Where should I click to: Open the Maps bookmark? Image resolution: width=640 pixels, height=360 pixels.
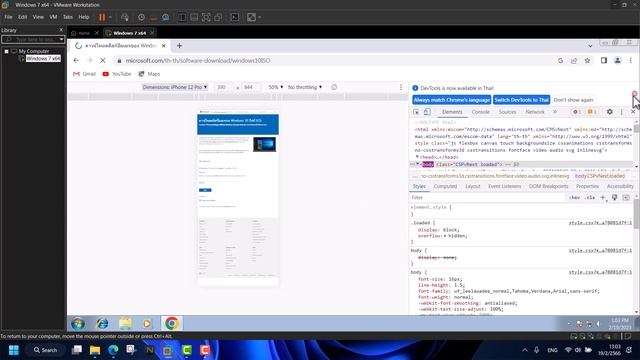click(x=149, y=74)
